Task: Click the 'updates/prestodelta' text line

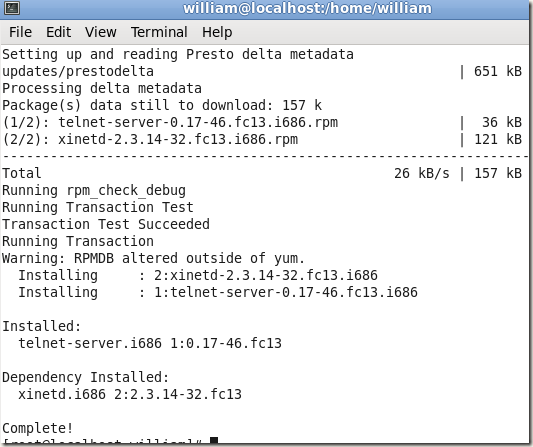Action: 78,71
